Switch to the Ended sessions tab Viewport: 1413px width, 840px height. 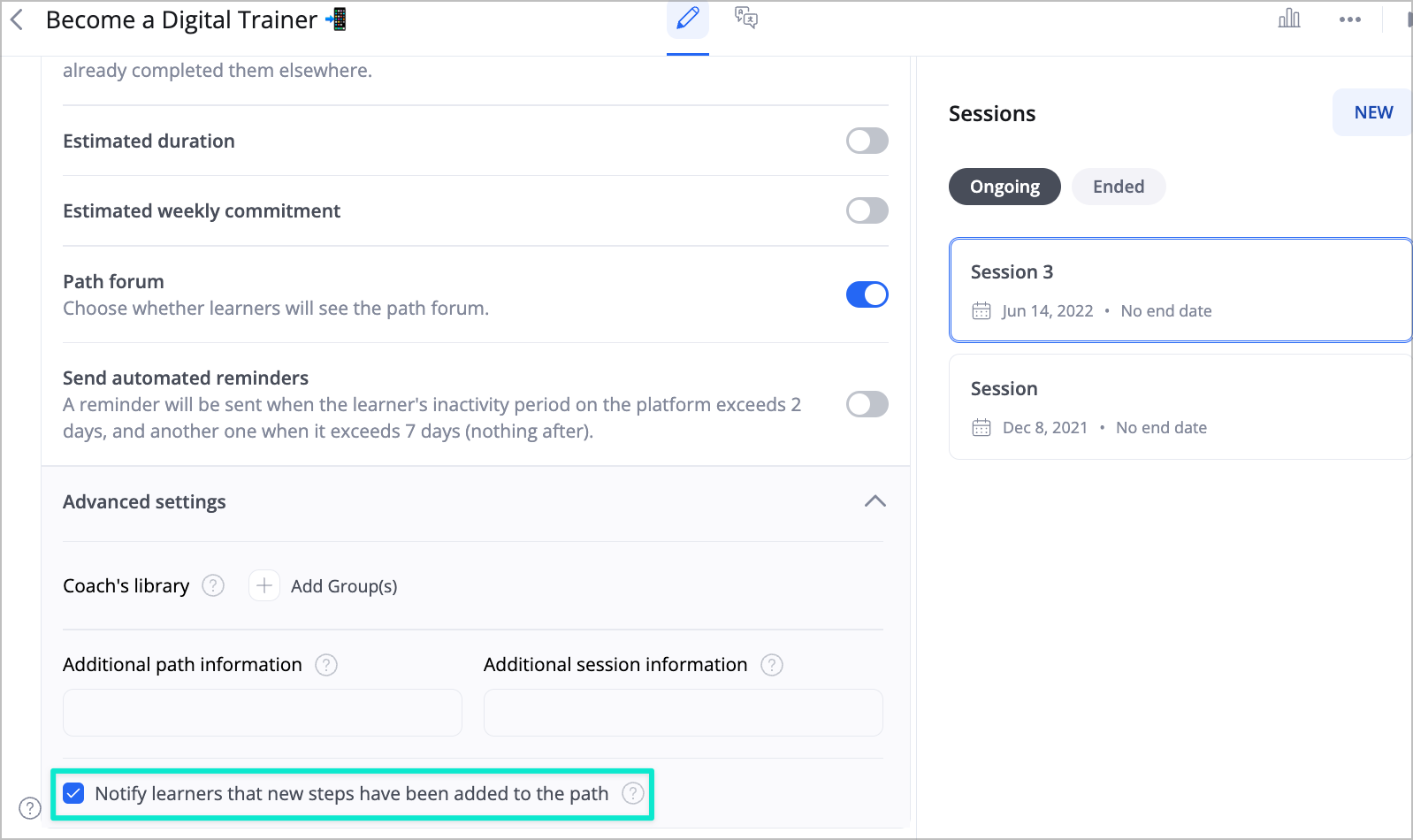click(1119, 187)
